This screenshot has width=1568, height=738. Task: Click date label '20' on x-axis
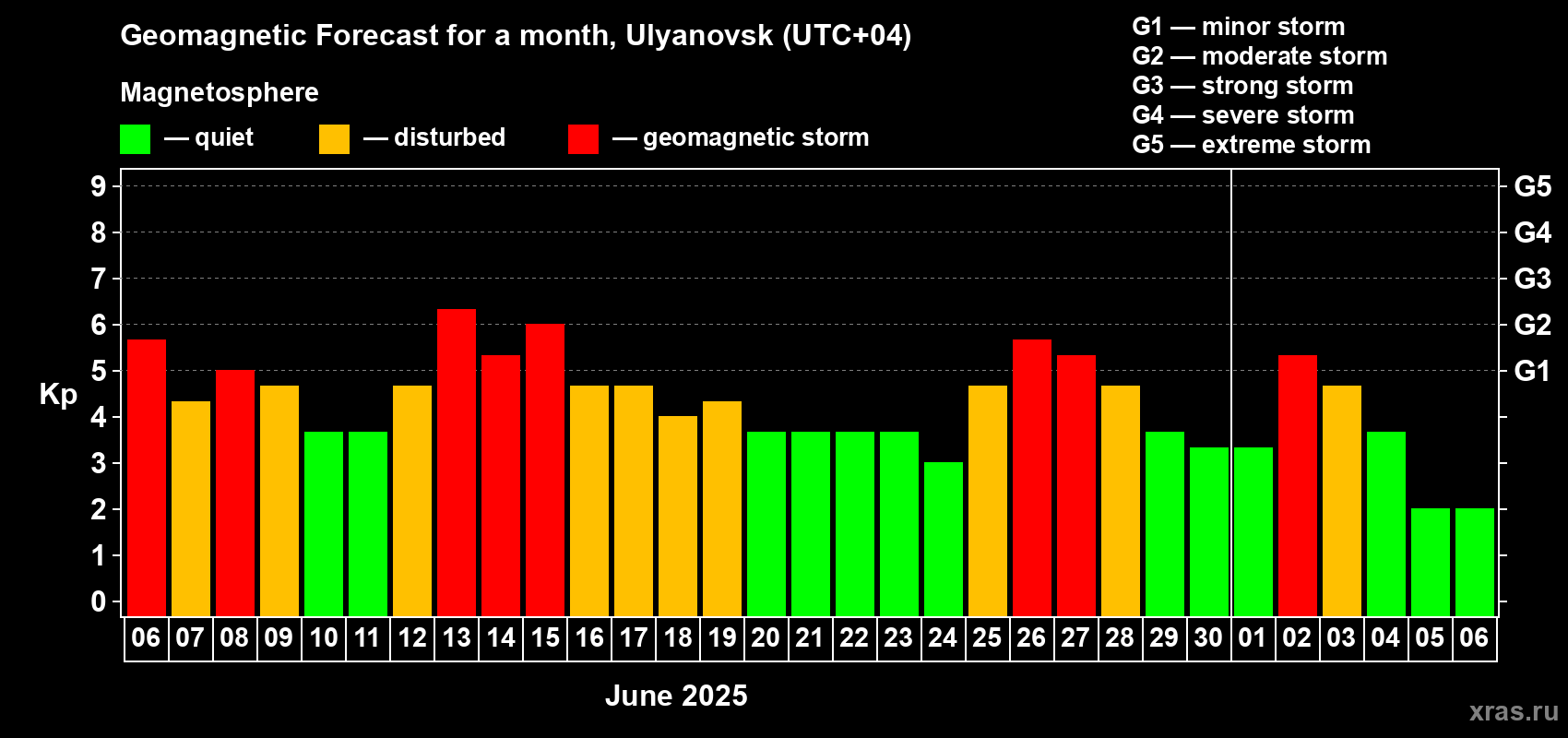point(766,637)
